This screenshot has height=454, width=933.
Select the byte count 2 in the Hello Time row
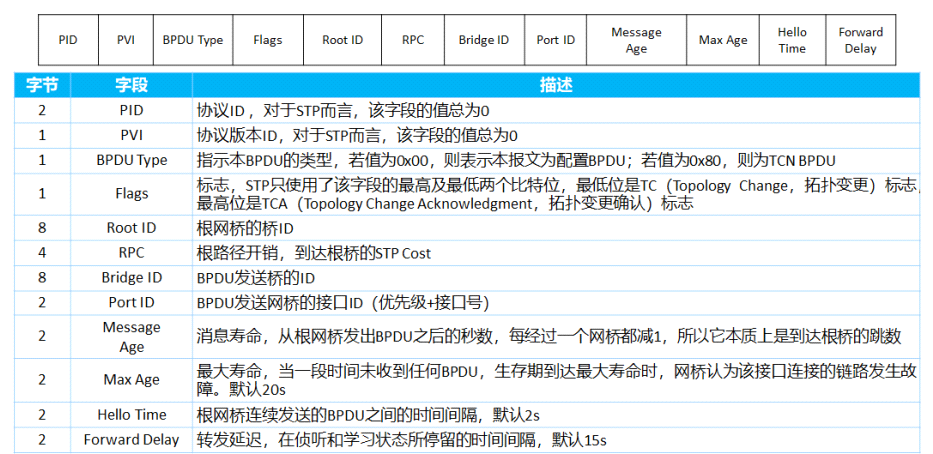[42, 415]
